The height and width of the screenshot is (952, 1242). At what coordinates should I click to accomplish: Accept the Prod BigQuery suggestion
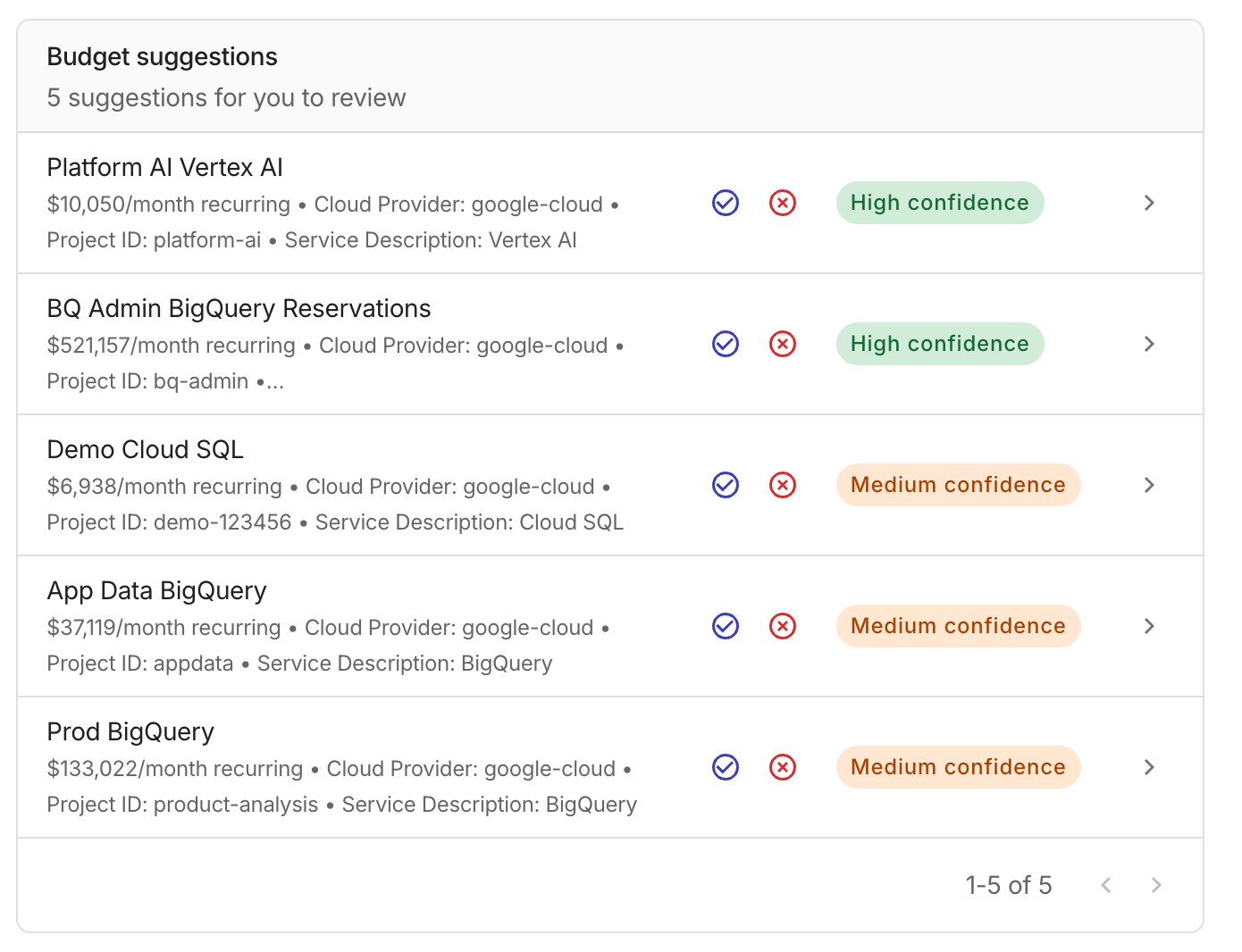coord(726,767)
